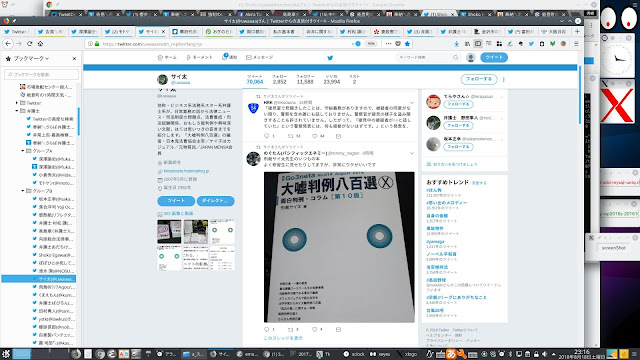This screenshot has width=640, height=360.
Task: Collapse the 弁護士 bookmark folder
Action: tap(17, 111)
